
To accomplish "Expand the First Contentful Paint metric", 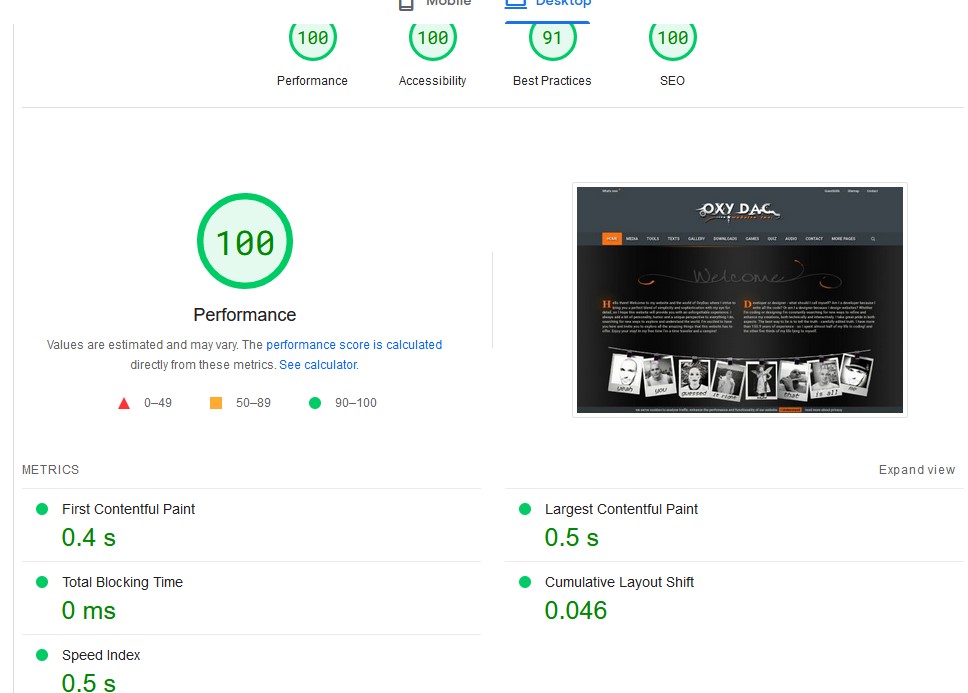I will click(251, 525).
